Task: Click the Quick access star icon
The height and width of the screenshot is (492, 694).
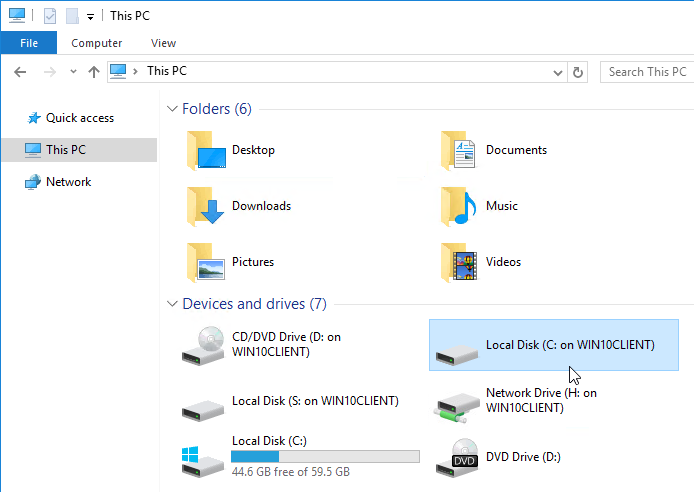Action: point(34,118)
